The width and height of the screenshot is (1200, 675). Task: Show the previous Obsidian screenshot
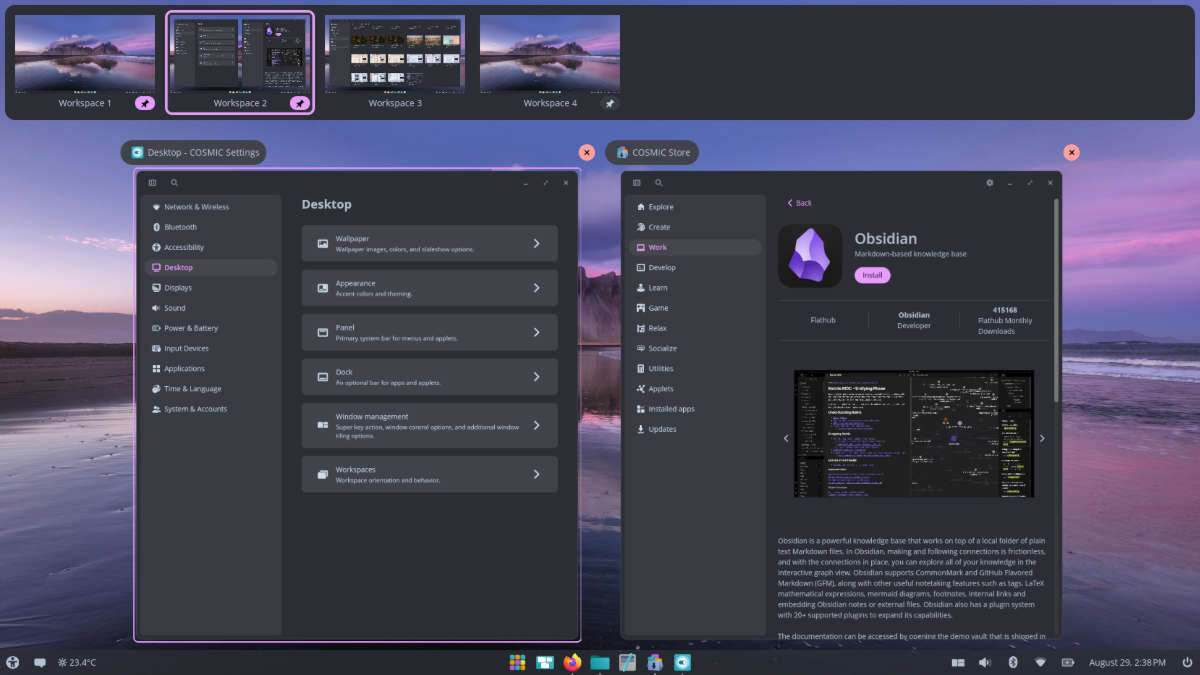tap(786, 438)
